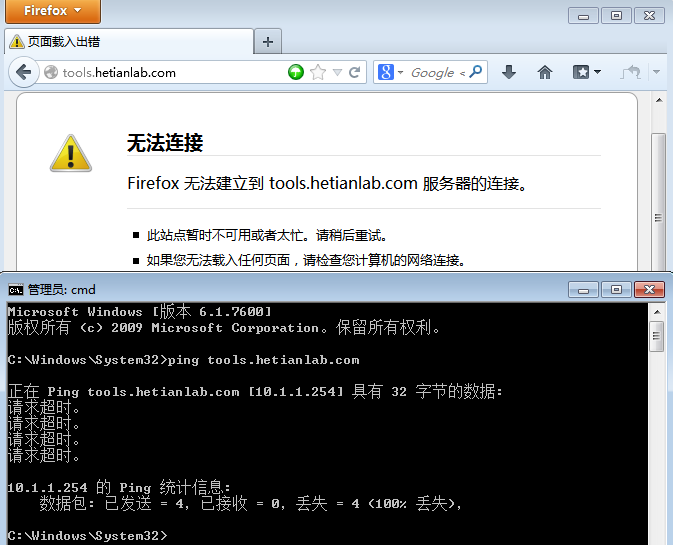
Task: Click the 10.1.1.254 的 Ping 统计信息 line
Action: 119,487
